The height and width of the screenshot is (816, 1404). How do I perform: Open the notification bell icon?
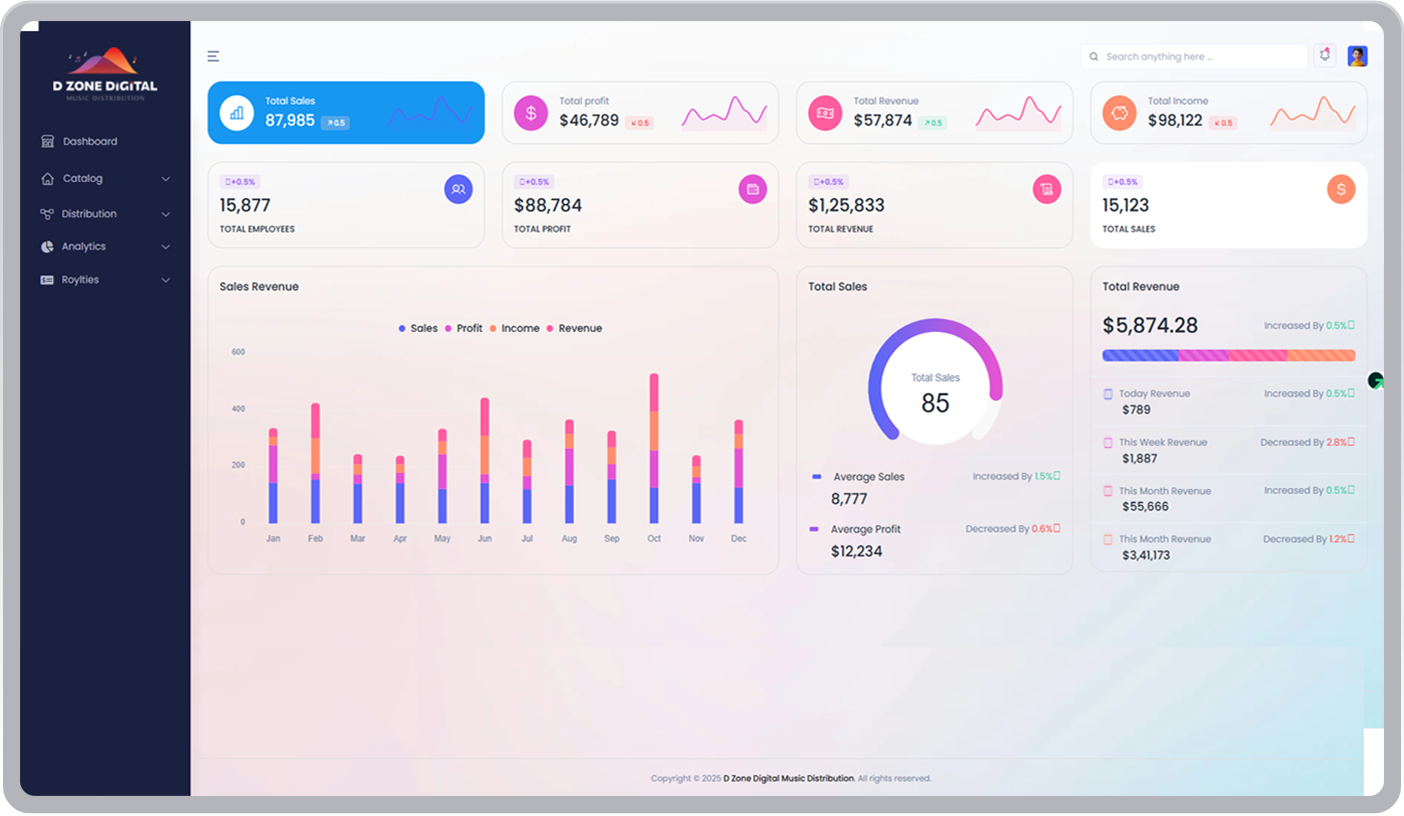(1325, 56)
